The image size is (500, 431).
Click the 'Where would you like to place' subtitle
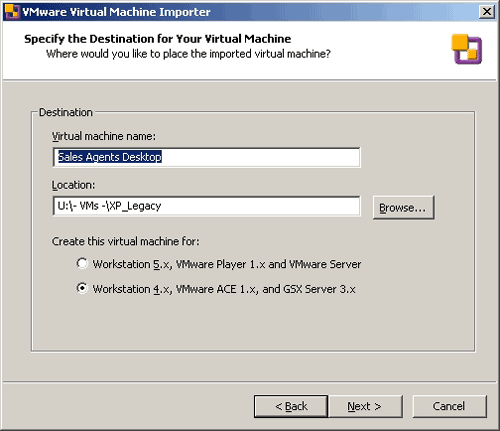[x=188, y=54]
